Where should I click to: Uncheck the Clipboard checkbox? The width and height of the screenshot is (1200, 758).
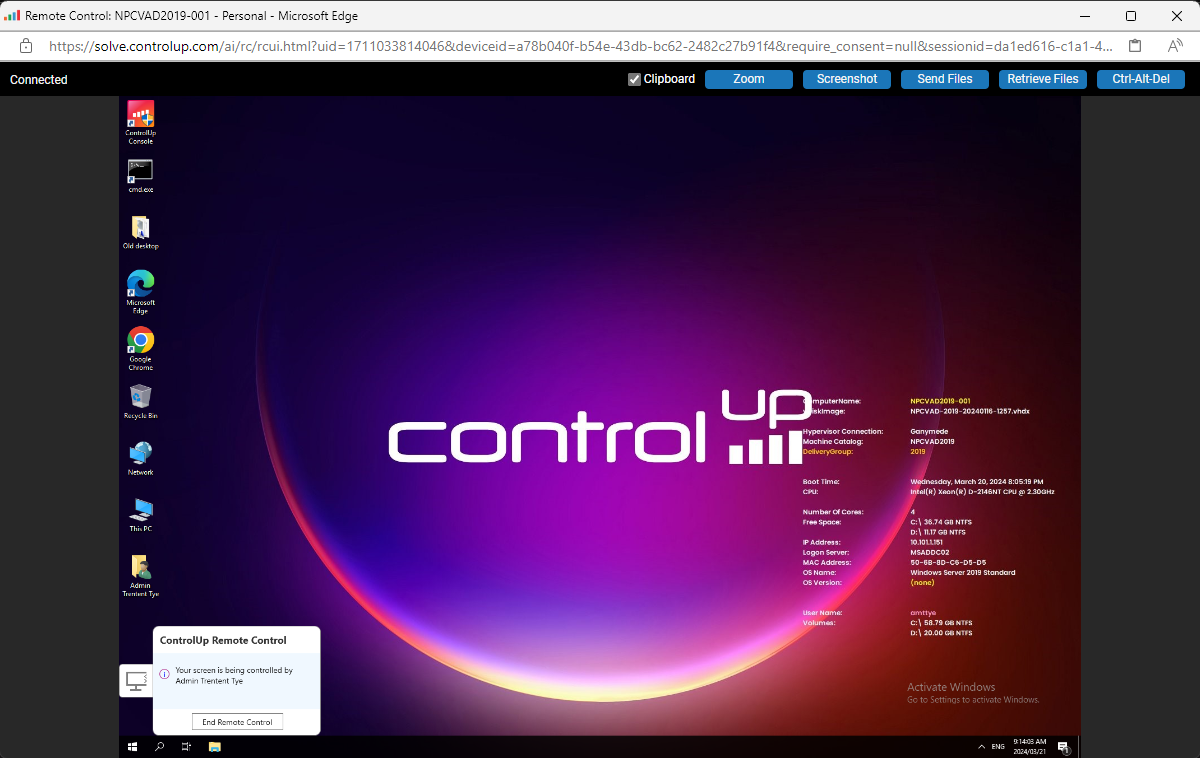click(634, 80)
